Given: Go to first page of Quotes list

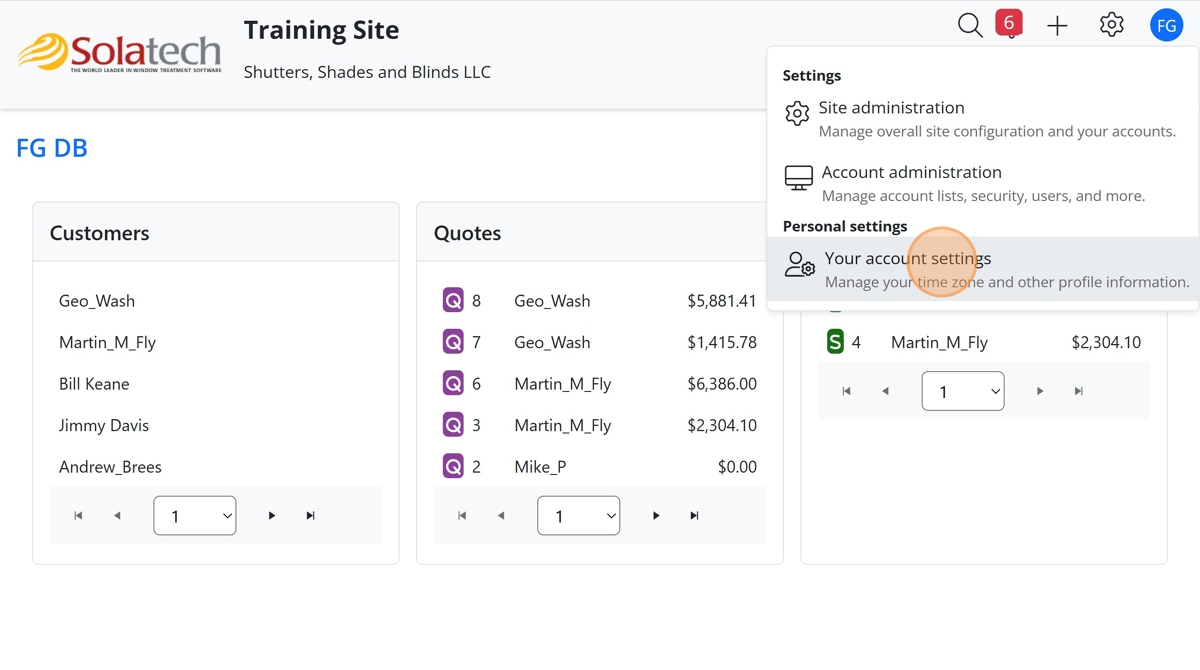Looking at the screenshot, I should point(462,516).
